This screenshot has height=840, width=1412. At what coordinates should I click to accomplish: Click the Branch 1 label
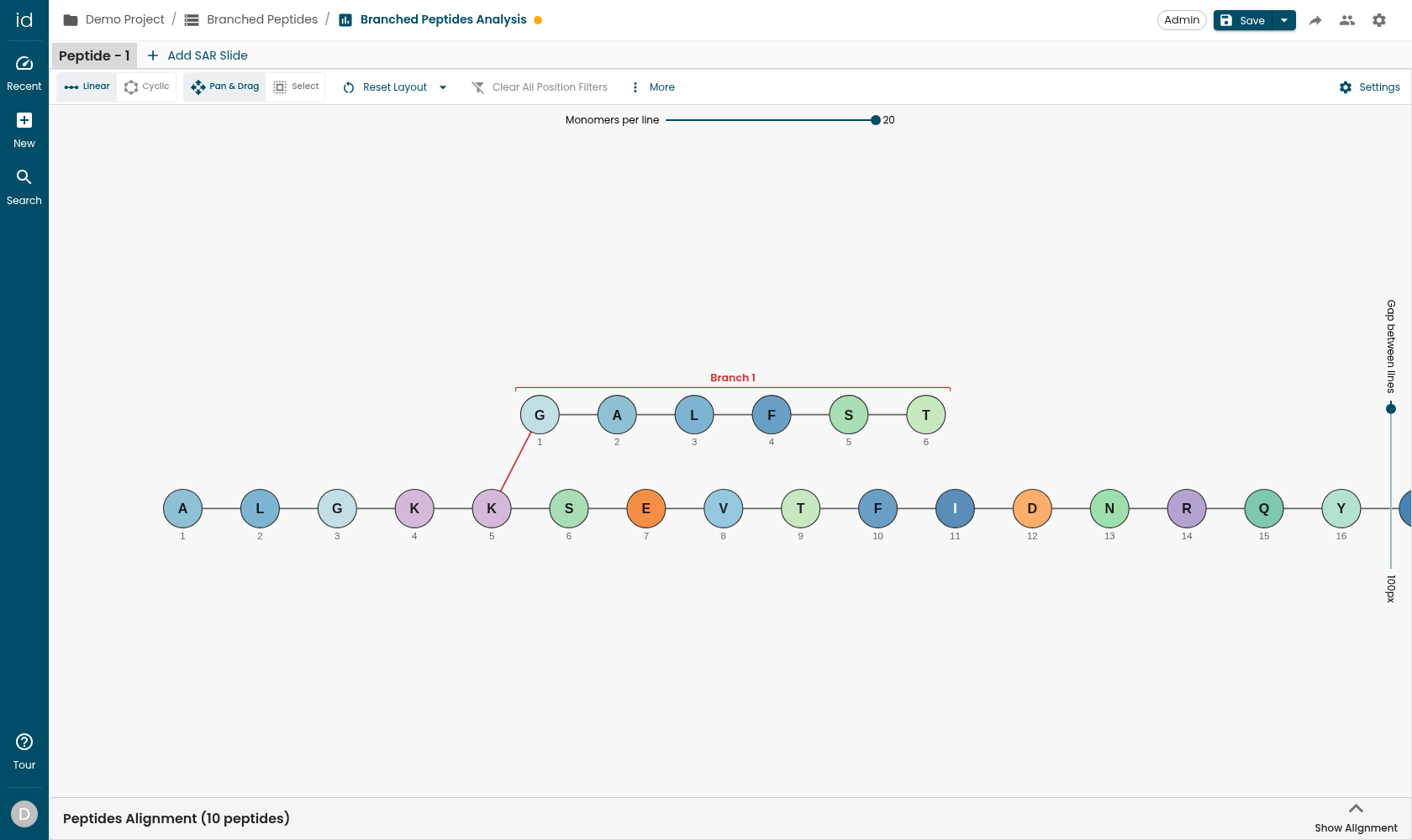click(733, 378)
